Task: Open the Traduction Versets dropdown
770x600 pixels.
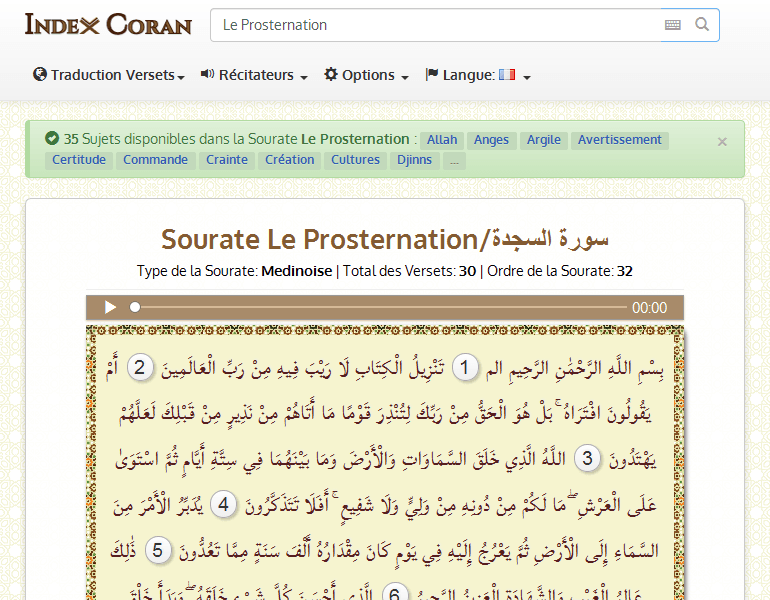Action: (109, 75)
